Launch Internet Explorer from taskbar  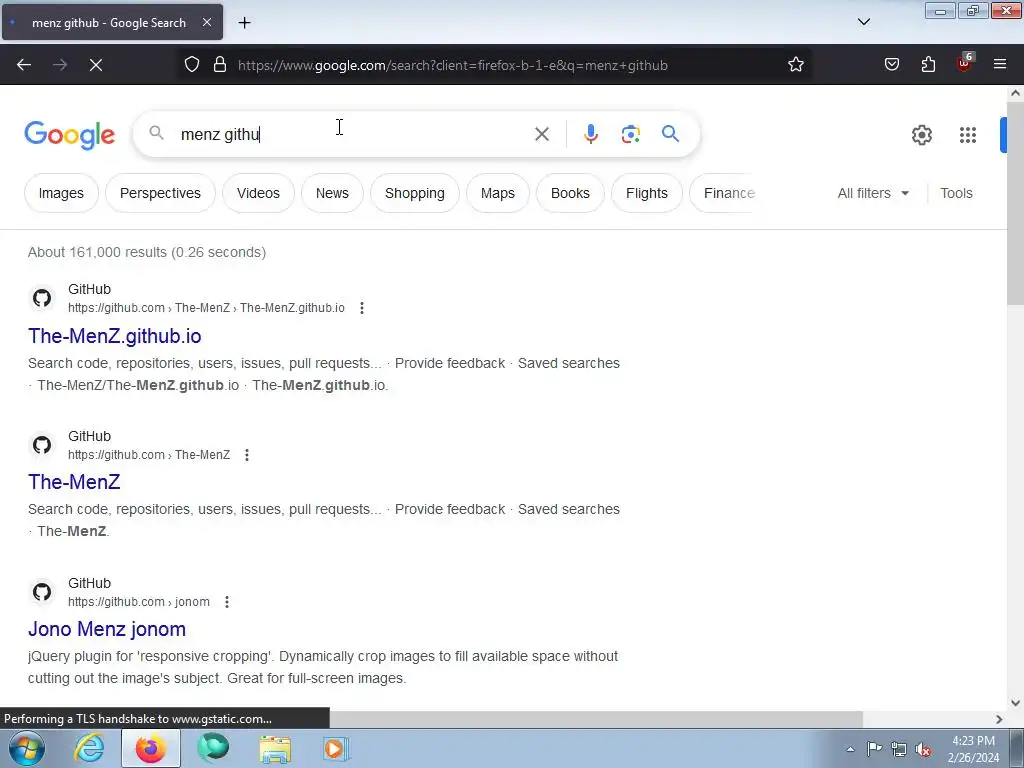click(89, 748)
